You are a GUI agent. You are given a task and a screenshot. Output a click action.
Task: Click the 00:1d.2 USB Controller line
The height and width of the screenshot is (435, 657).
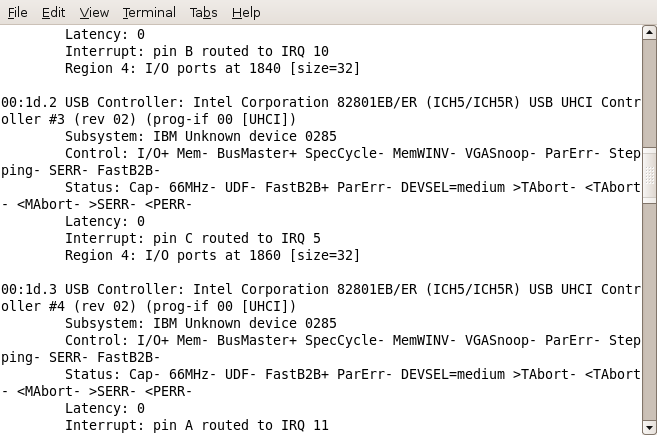tap(321, 102)
